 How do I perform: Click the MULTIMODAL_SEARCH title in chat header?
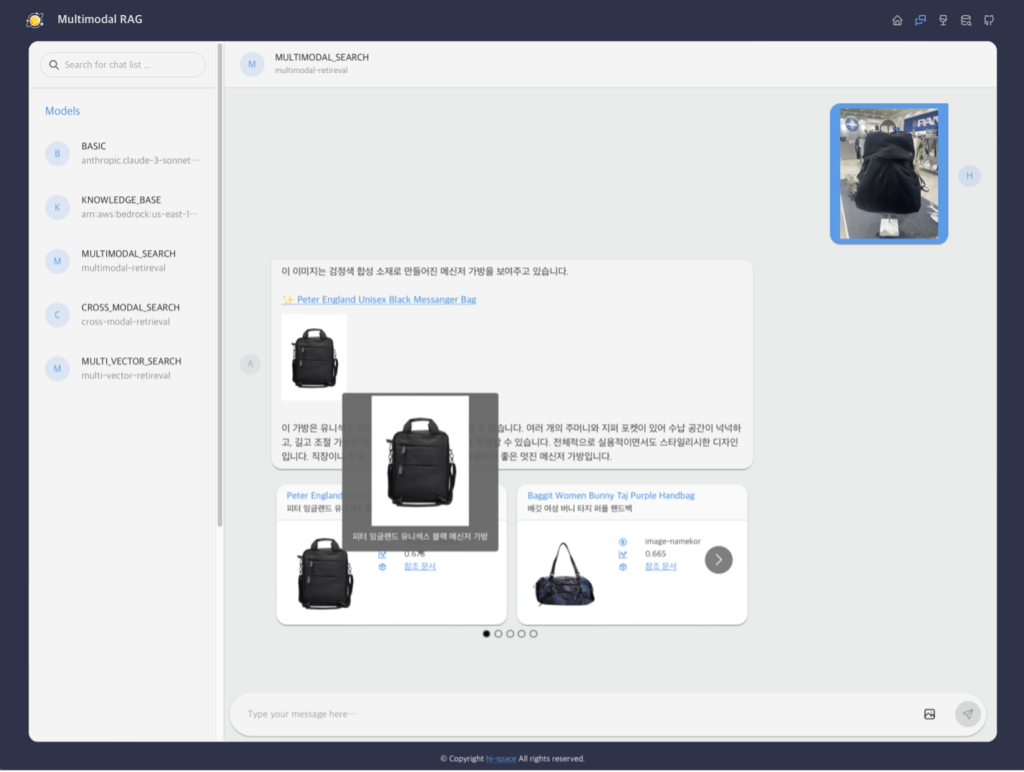coord(321,57)
